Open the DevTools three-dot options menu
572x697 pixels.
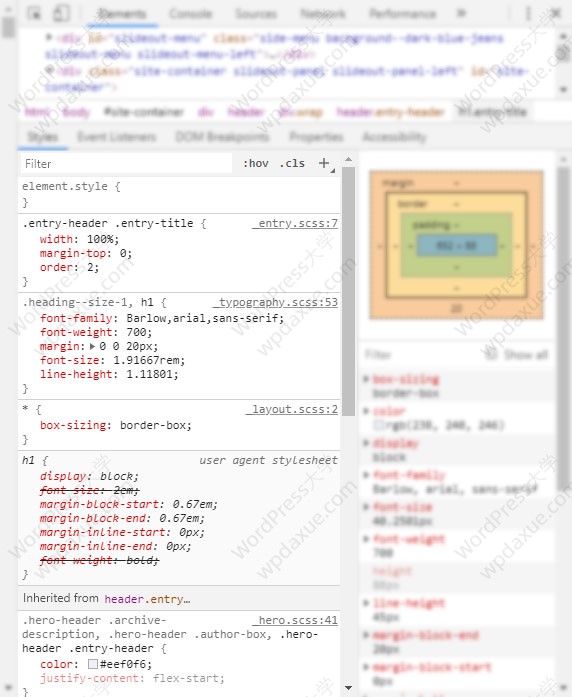click(528, 13)
